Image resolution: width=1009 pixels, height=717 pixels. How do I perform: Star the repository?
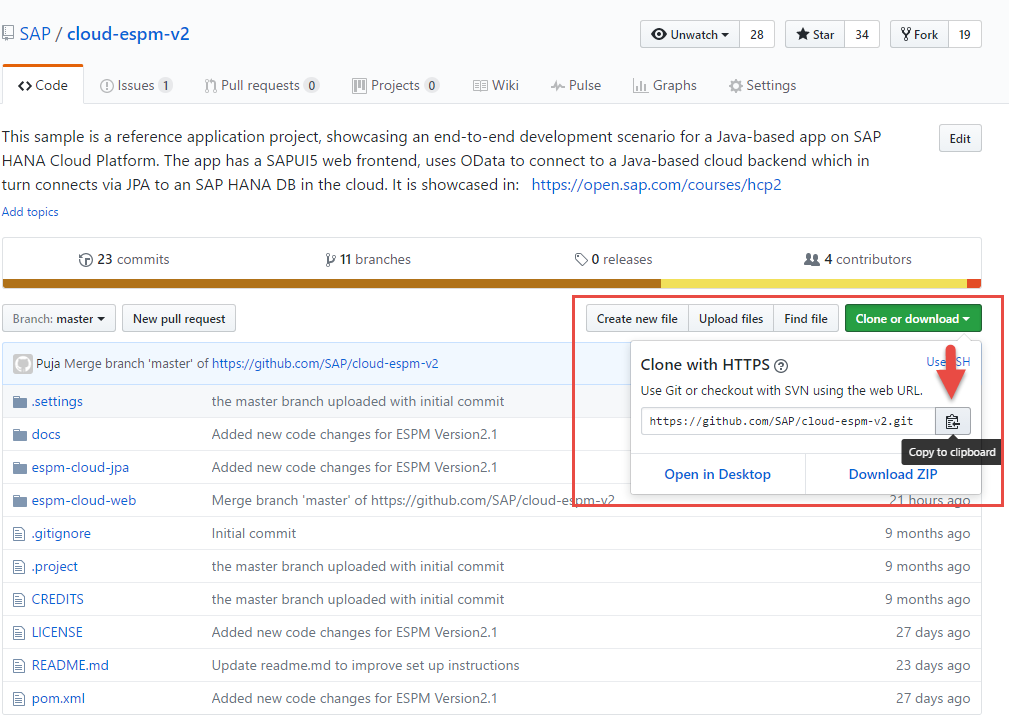[x=815, y=35]
